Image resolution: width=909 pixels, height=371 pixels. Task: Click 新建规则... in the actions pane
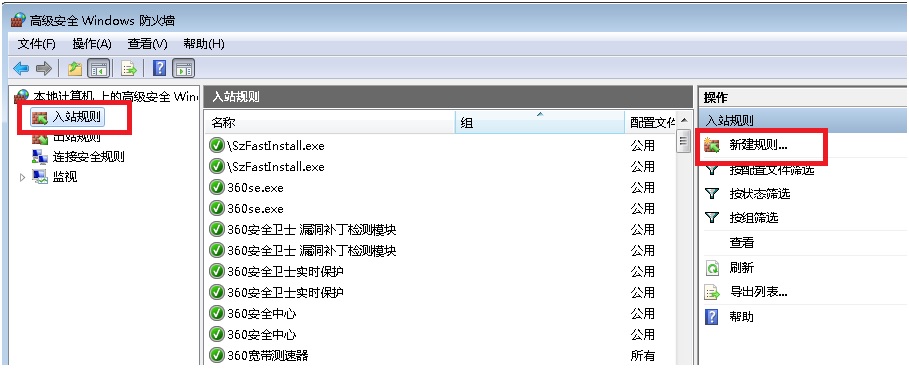click(x=758, y=146)
